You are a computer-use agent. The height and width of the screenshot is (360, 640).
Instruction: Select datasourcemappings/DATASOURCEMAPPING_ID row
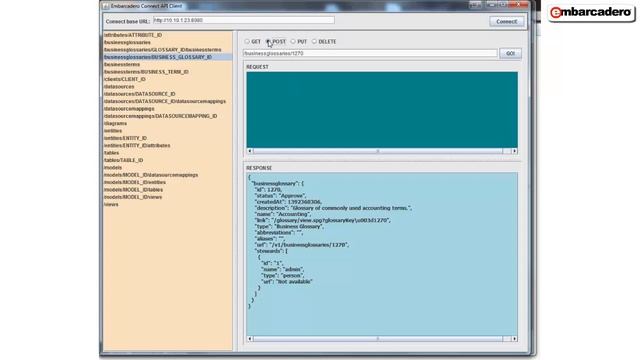pos(168,116)
